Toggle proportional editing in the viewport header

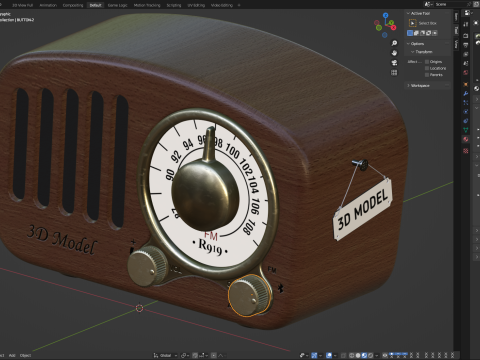pyautogui.click(x=214, y=355)
